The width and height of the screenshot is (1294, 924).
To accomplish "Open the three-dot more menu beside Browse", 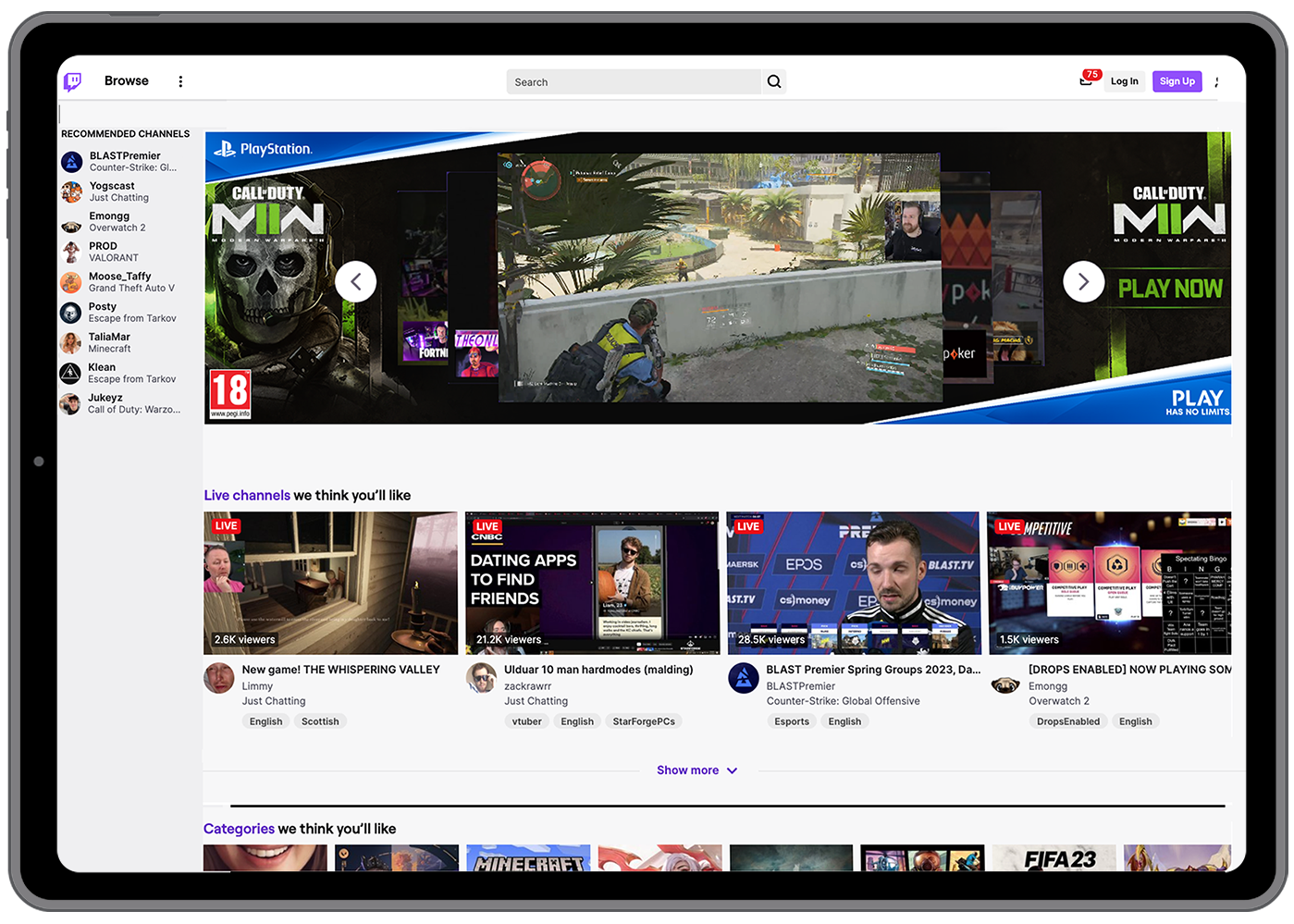I will [x=180, y=81].
